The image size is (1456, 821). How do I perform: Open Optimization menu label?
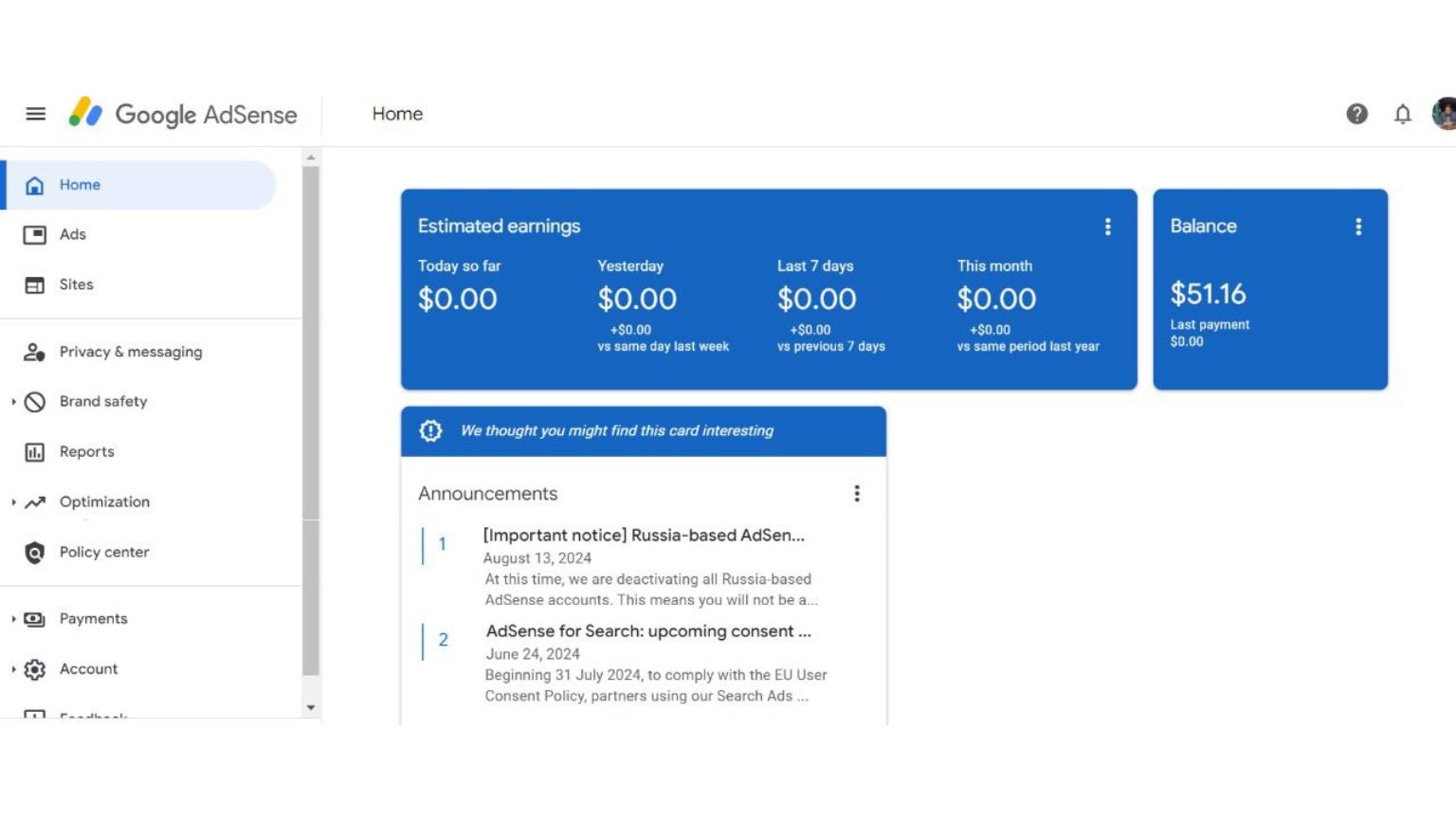tap(104, 502)
